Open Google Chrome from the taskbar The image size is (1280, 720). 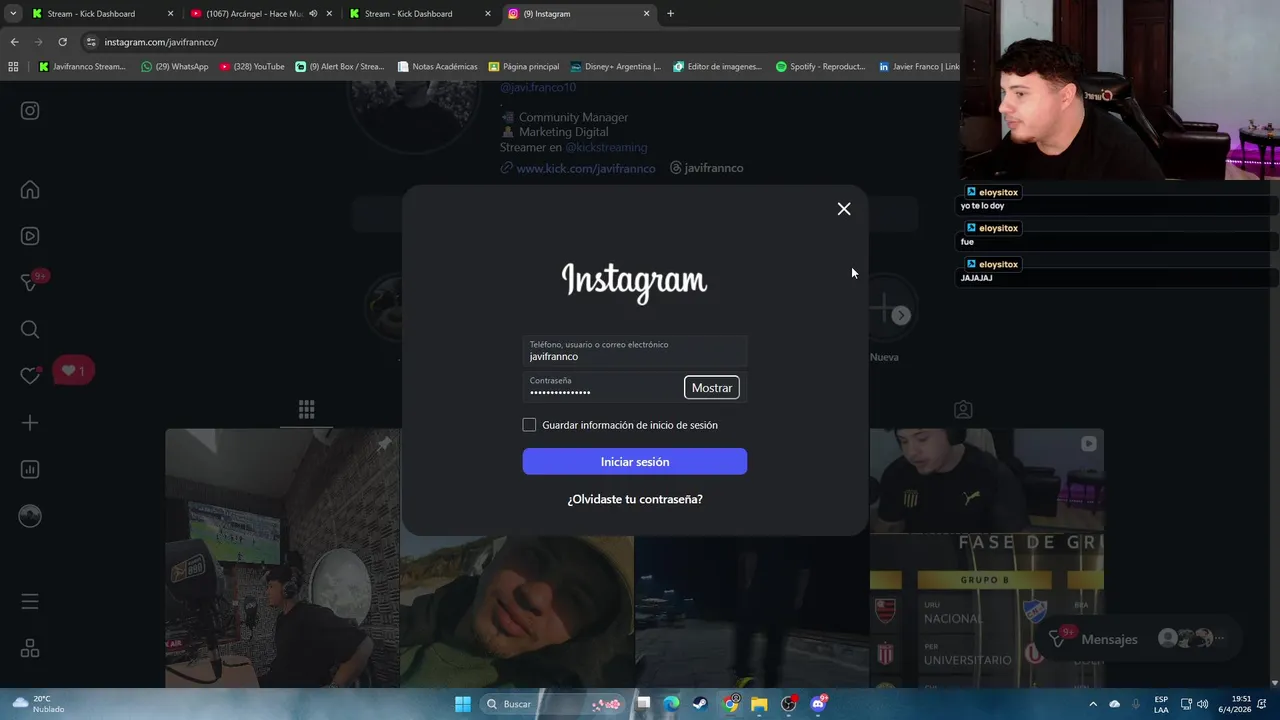(x=731, y=704)
